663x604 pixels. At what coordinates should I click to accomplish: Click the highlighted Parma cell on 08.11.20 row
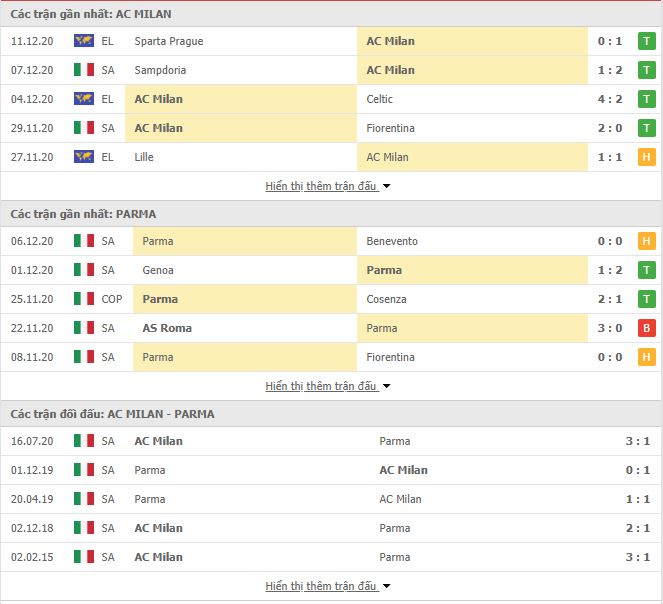(245, 357)
